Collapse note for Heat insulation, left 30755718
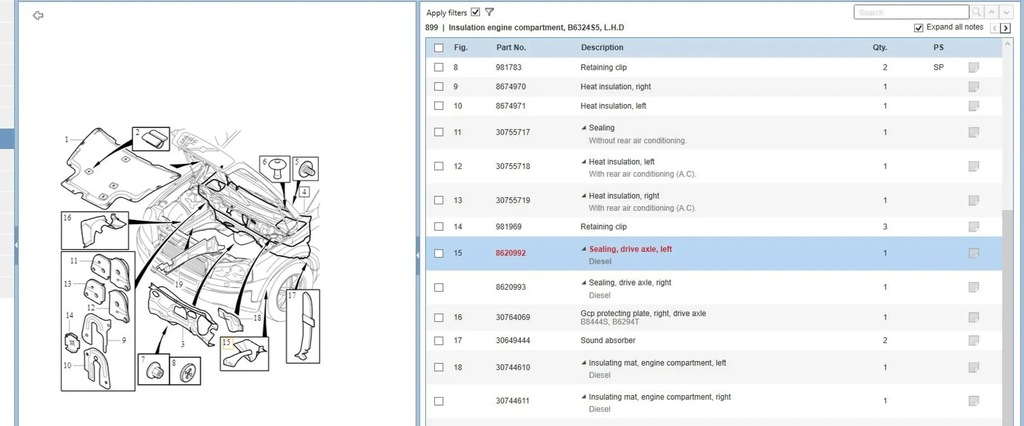Screen dimensions: 1024x426 point(584,162)
